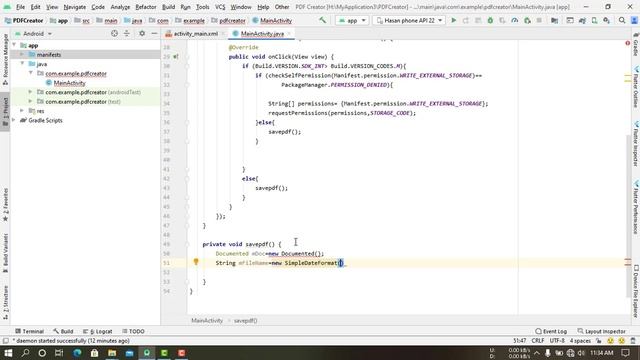Open the File menu

20,7
